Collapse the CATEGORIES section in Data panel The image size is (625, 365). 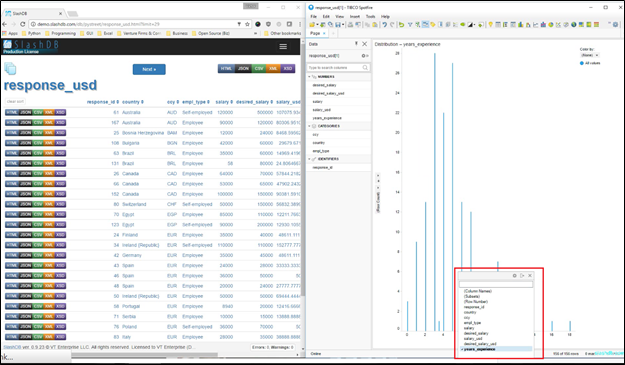click(309, 126)
